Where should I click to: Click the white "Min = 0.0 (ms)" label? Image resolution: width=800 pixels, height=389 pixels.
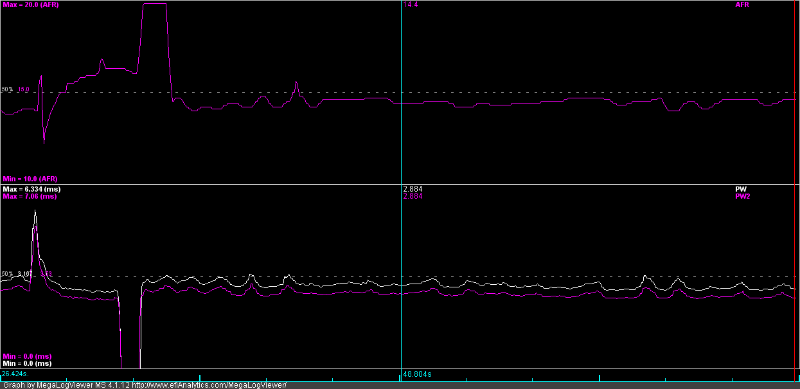point(27,363)
